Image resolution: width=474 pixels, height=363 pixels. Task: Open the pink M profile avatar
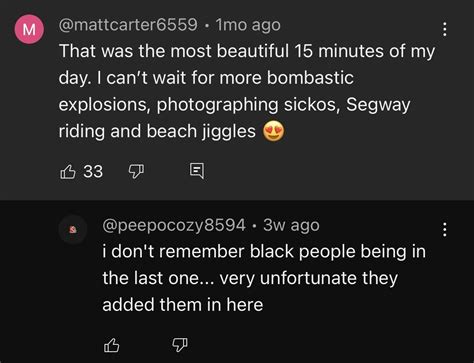point(29,29)
